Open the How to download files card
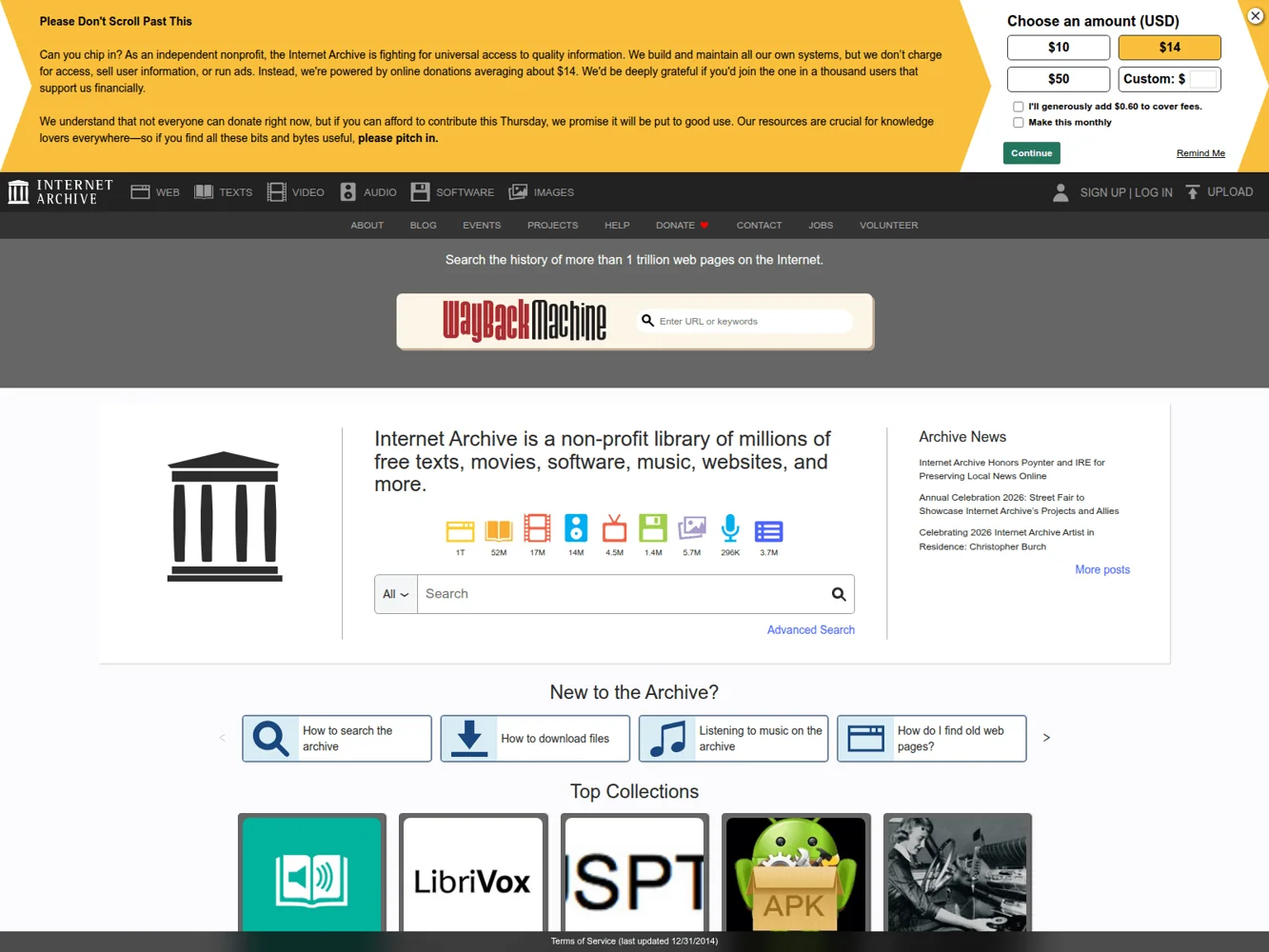Viewport: 1269px width, 952px height. pyautogui.click(x=535, y=739)
